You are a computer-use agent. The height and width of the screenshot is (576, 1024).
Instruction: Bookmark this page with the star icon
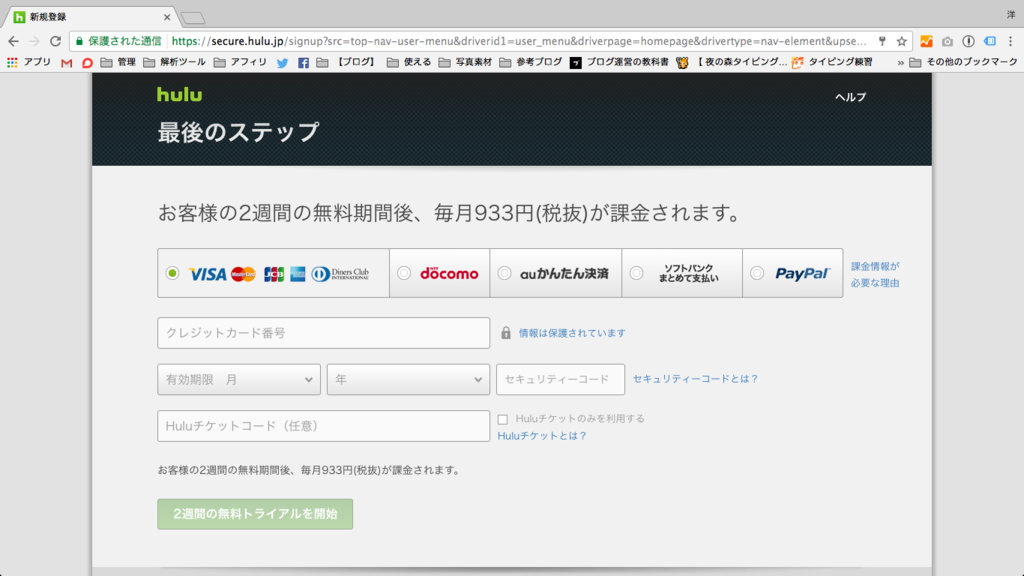[902, 41]
